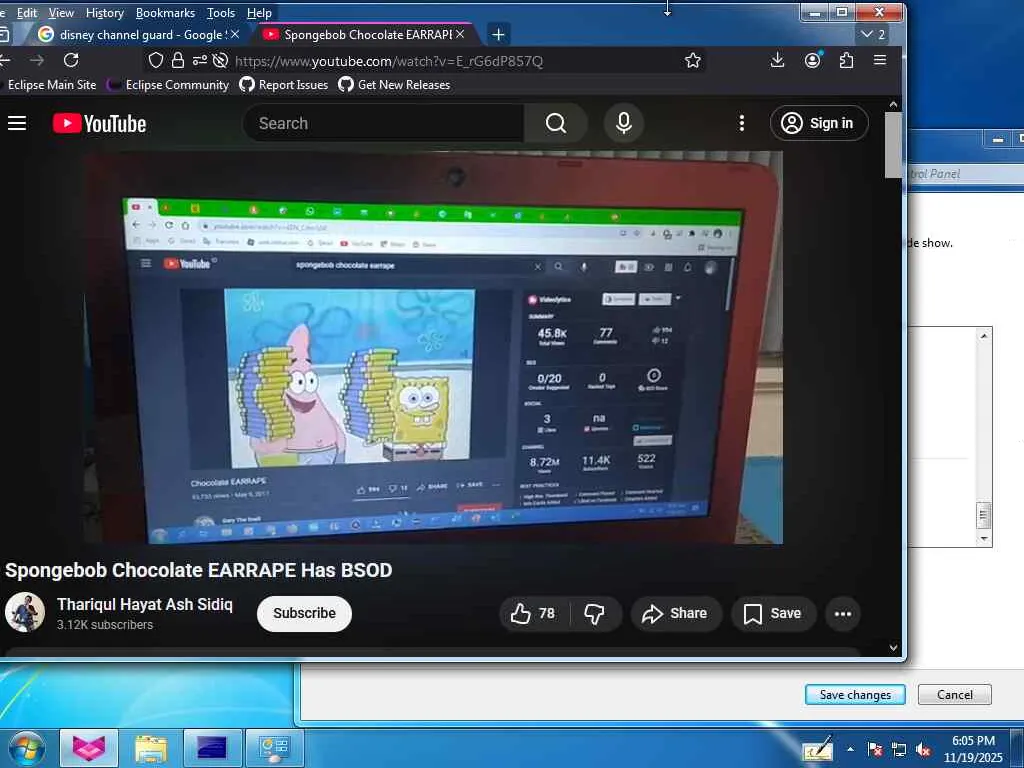Open the Windows Start orb

(x=27, y=748)
